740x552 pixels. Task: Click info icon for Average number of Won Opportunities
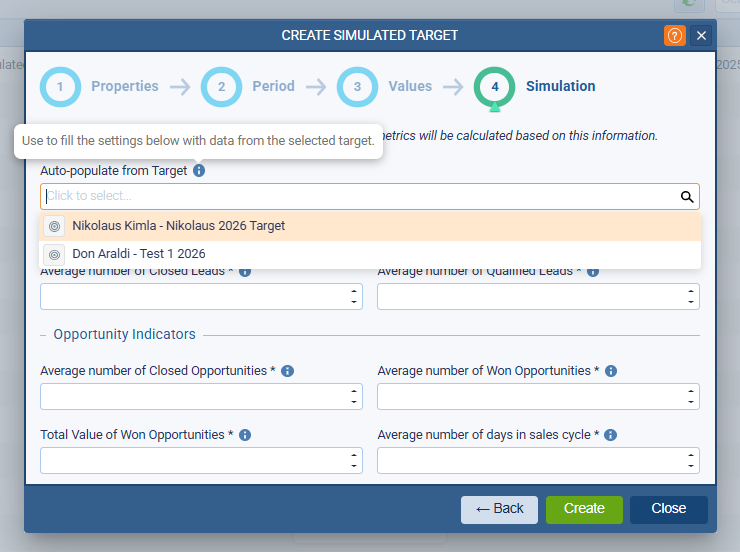point(611,371)
